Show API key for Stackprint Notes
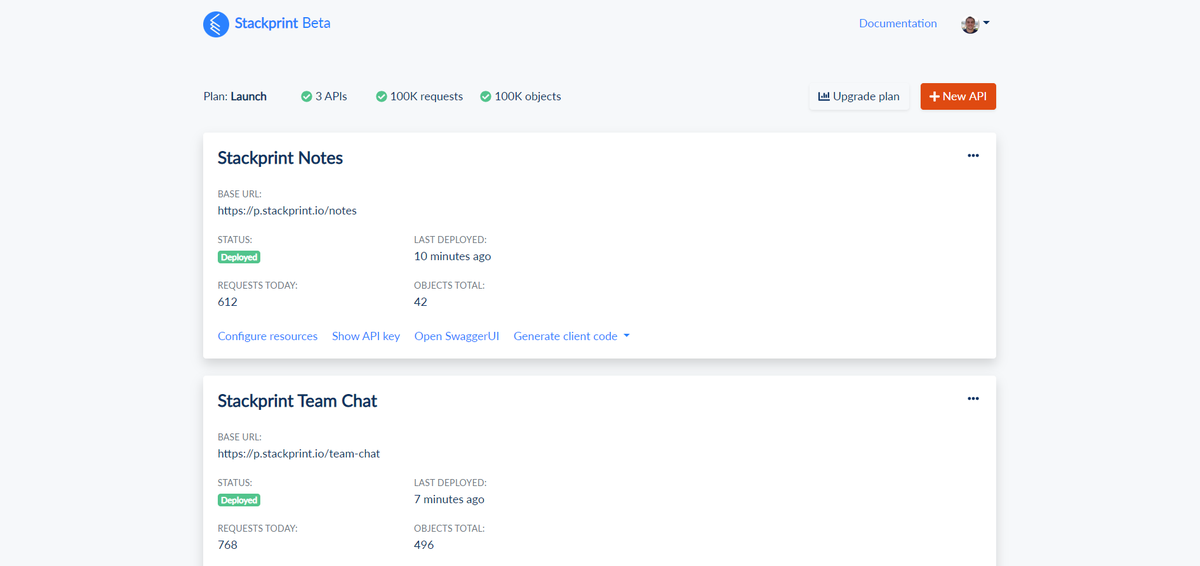Screen dimensions: 1200x566 (x=366, y=336)
